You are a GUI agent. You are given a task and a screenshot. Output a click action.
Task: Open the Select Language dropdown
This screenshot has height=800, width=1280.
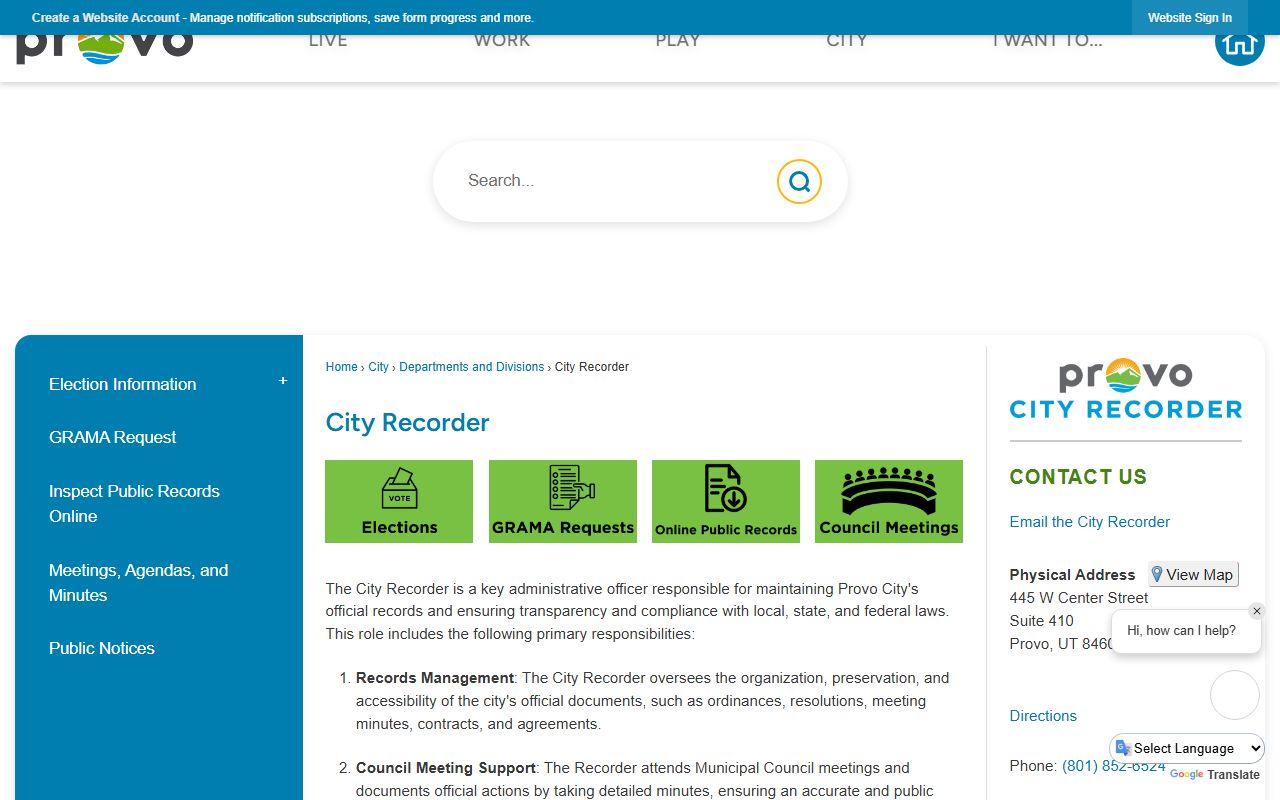pyautogui.click(x=1187, y=748)
